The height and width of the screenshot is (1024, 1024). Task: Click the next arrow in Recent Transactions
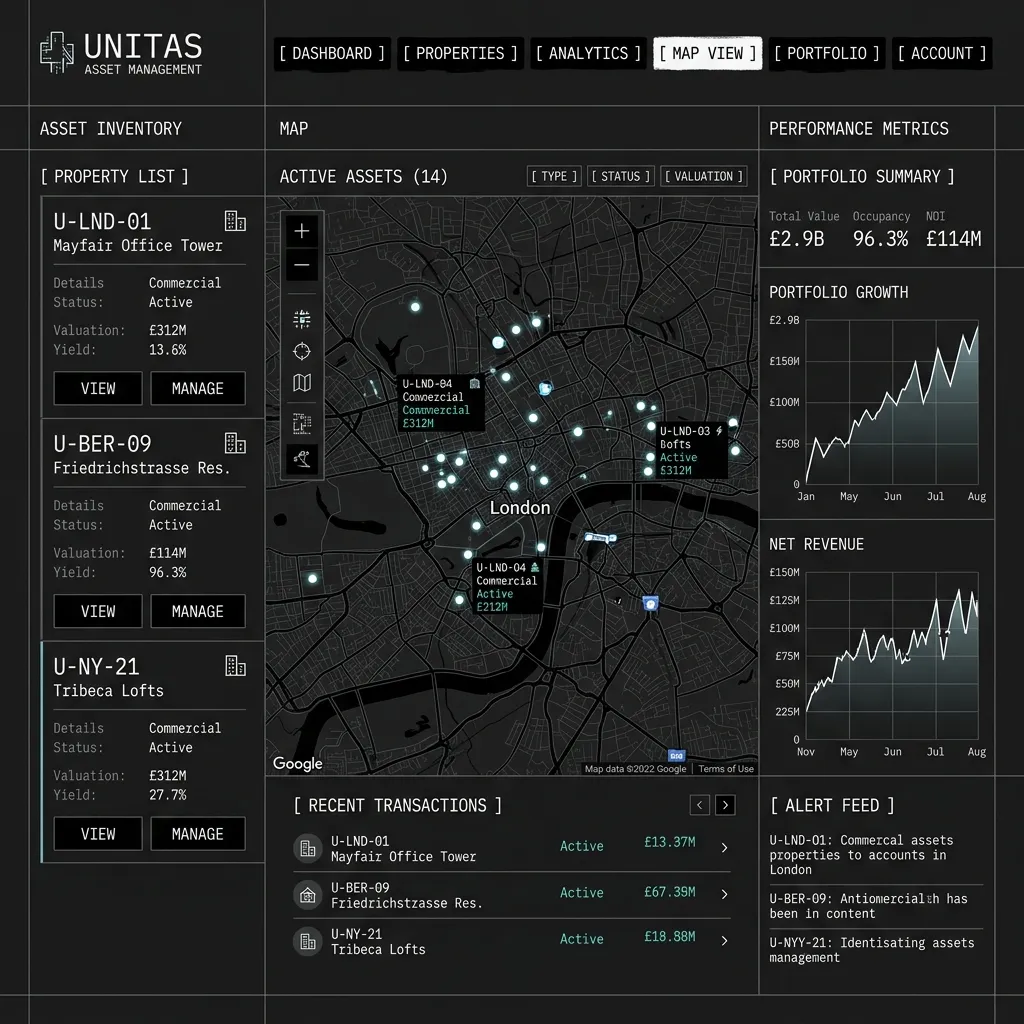pyautogui.click(x=724, y=804)
